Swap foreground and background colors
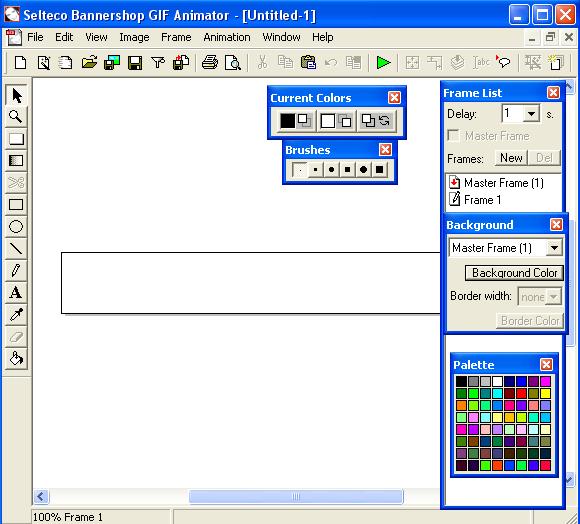 [385, 121]
